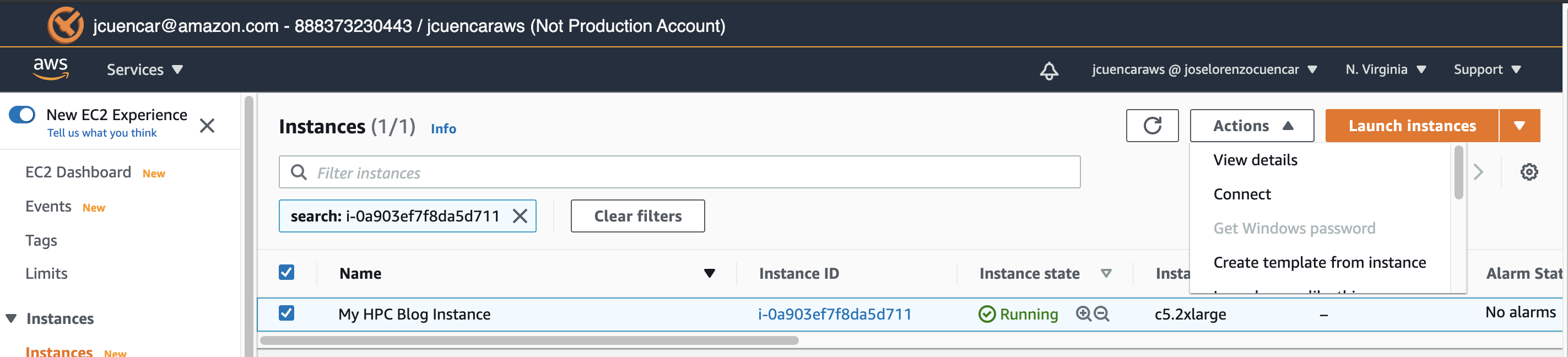Screen dimensions: 1568x357
Task: Click the Clear filters button
Action: pyautogui.click(x=637, y=216)
